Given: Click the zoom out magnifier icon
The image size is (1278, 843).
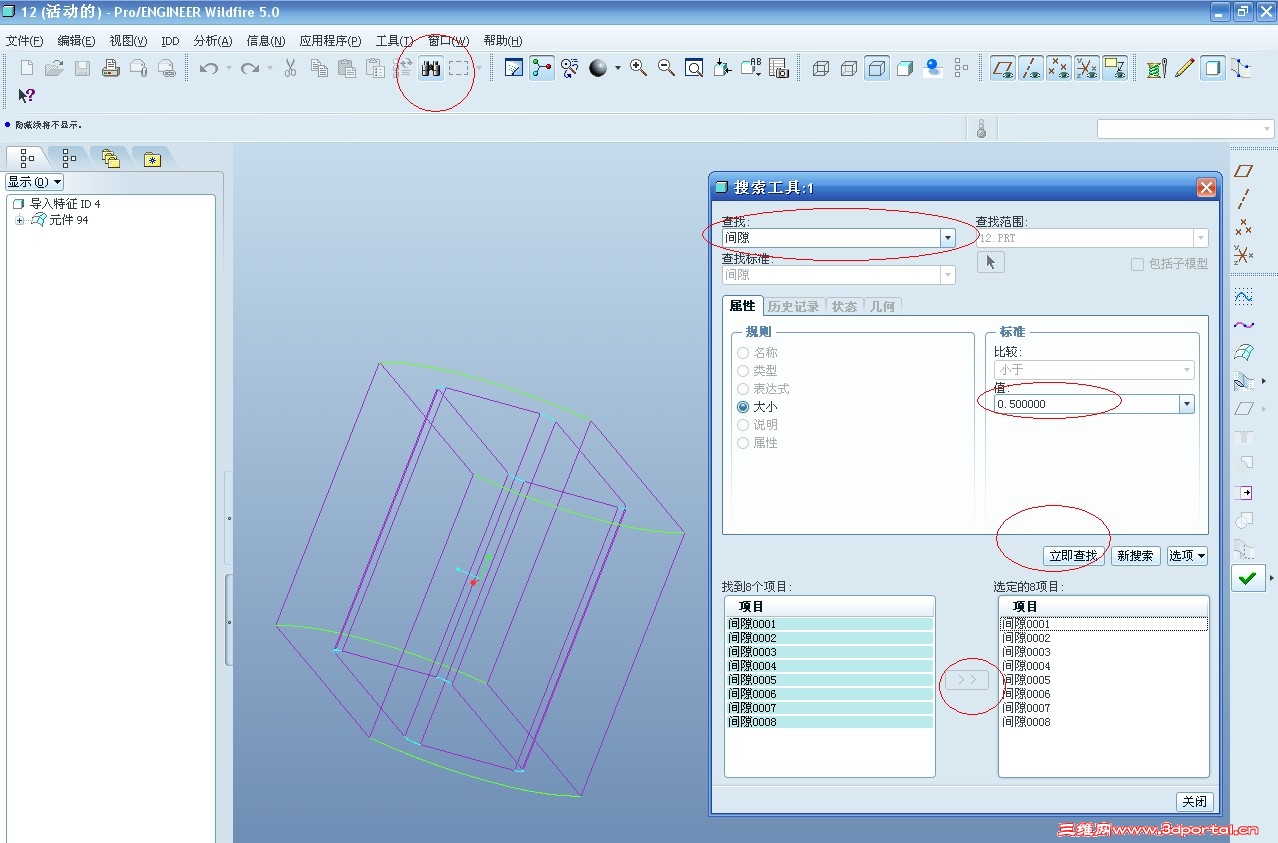Looking at the screenshot, I should coord(666,68).
